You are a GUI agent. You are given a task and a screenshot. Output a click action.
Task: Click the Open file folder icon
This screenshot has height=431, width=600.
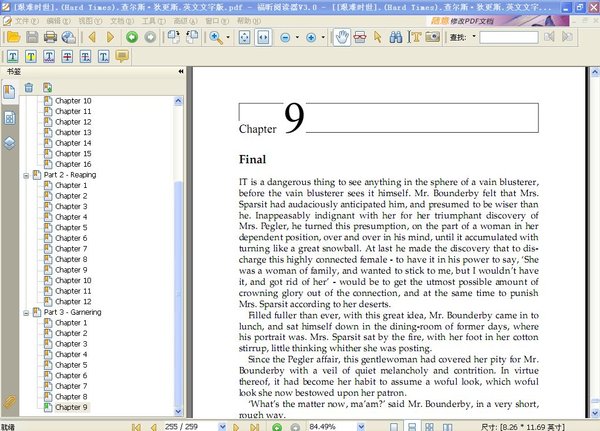pyautogui.click(x=13, y=37)
